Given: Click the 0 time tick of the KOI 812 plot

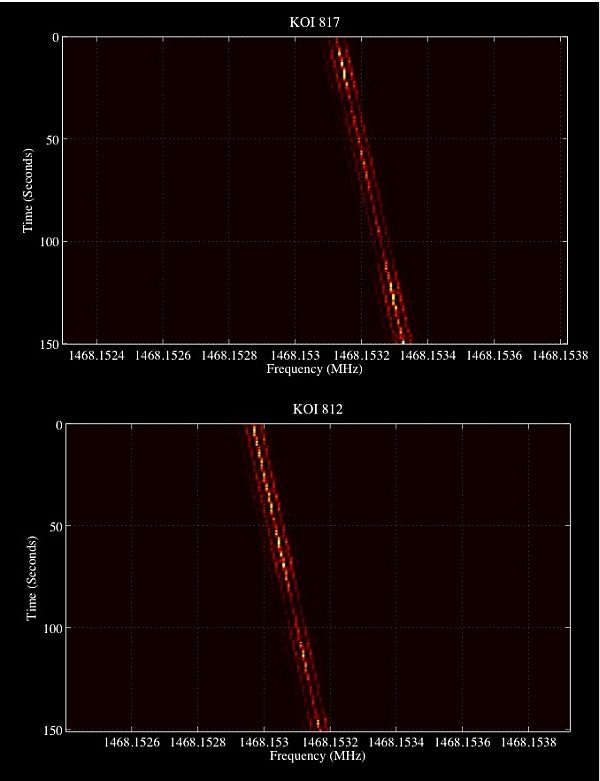Looking at the screenshot, I should point(59,425).
